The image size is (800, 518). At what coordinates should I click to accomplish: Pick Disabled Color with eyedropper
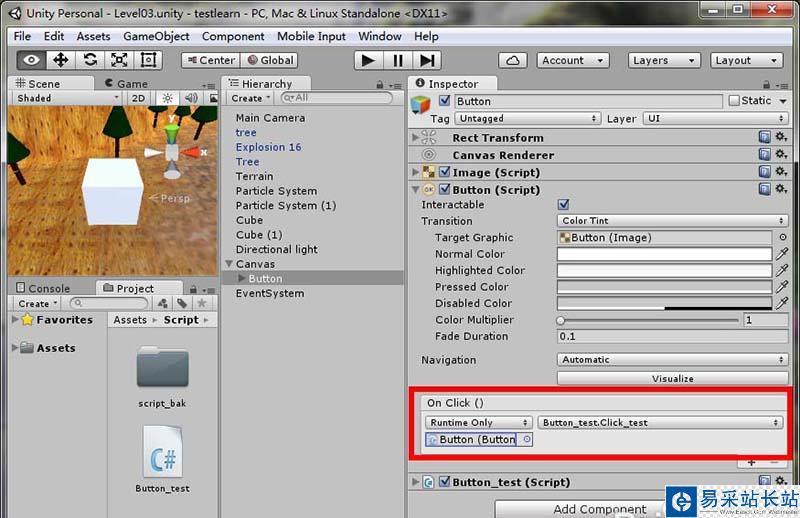coord(782,303)
